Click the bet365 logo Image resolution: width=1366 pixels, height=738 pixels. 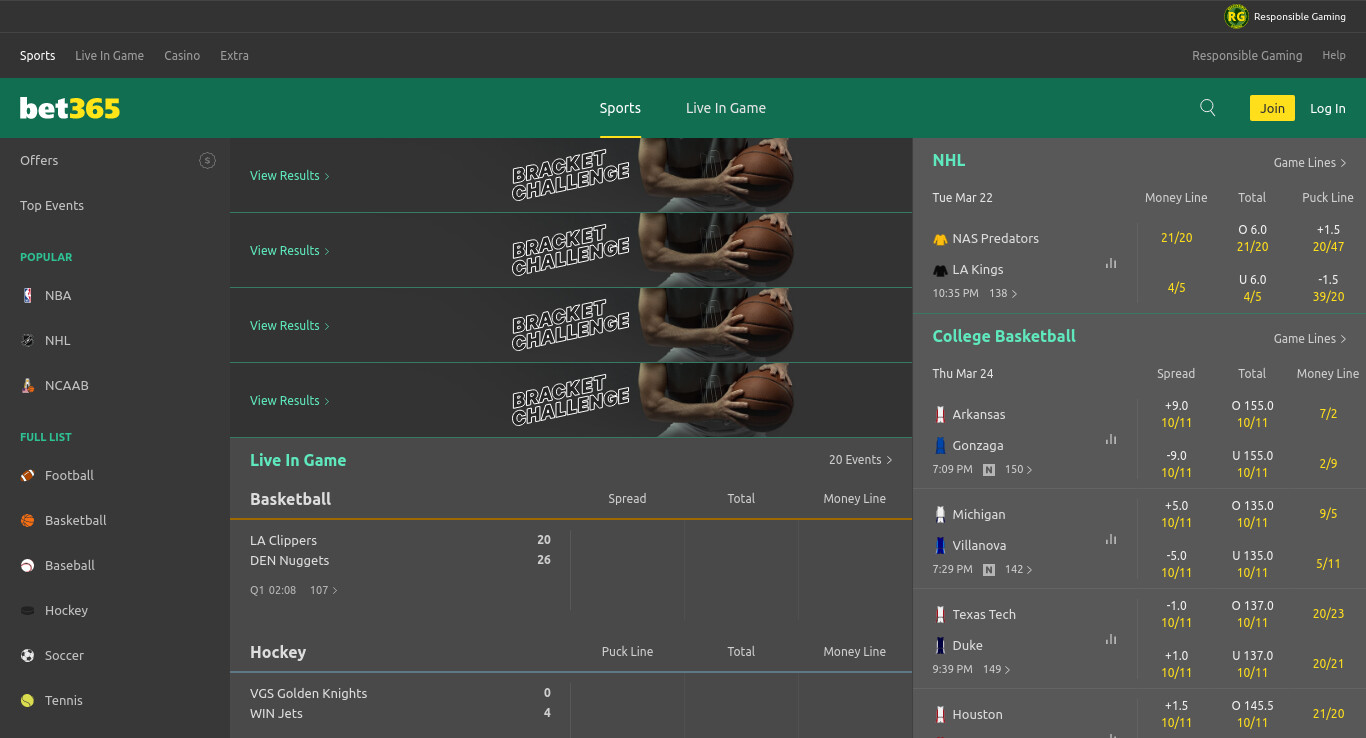pyautogui.click(x=70, y=108)
